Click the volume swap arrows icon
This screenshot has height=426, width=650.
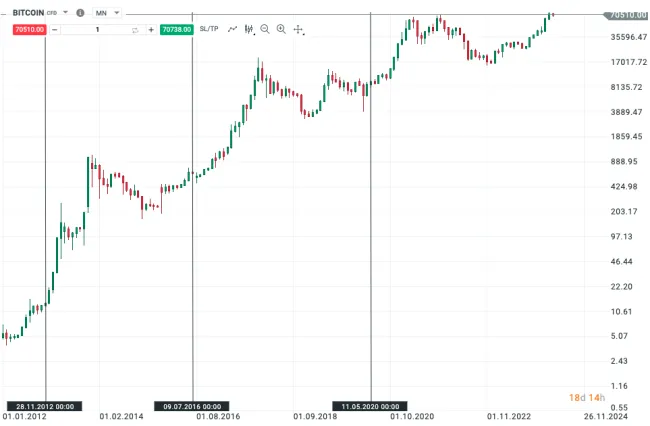click(135, 30)
